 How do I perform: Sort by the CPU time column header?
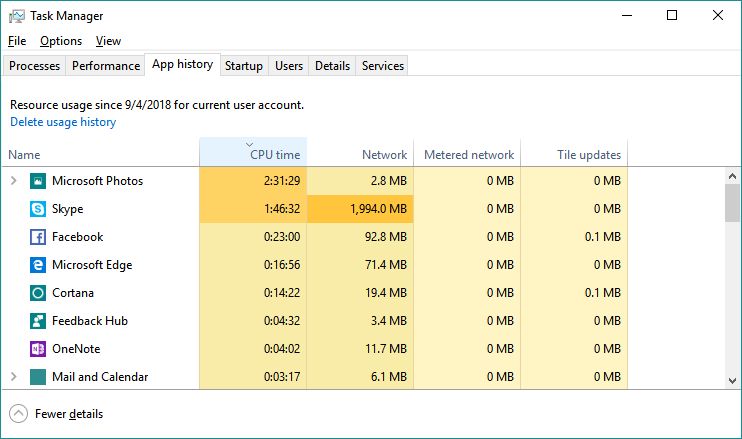pos(253,152)
